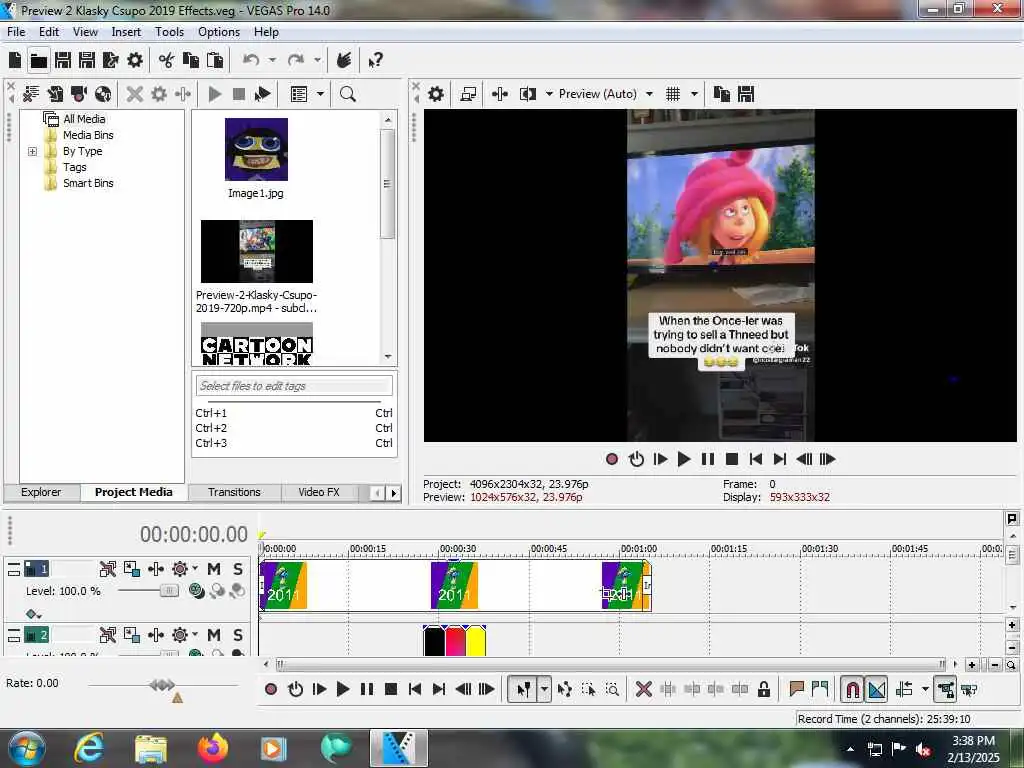Switch to the Video FX tab
This screenshot has height=768, width=1024.
(x=319, y=492)
